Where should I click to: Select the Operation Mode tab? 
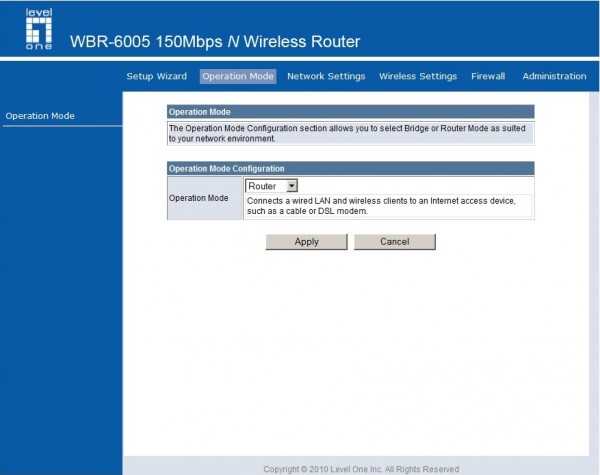click(238, 76)
